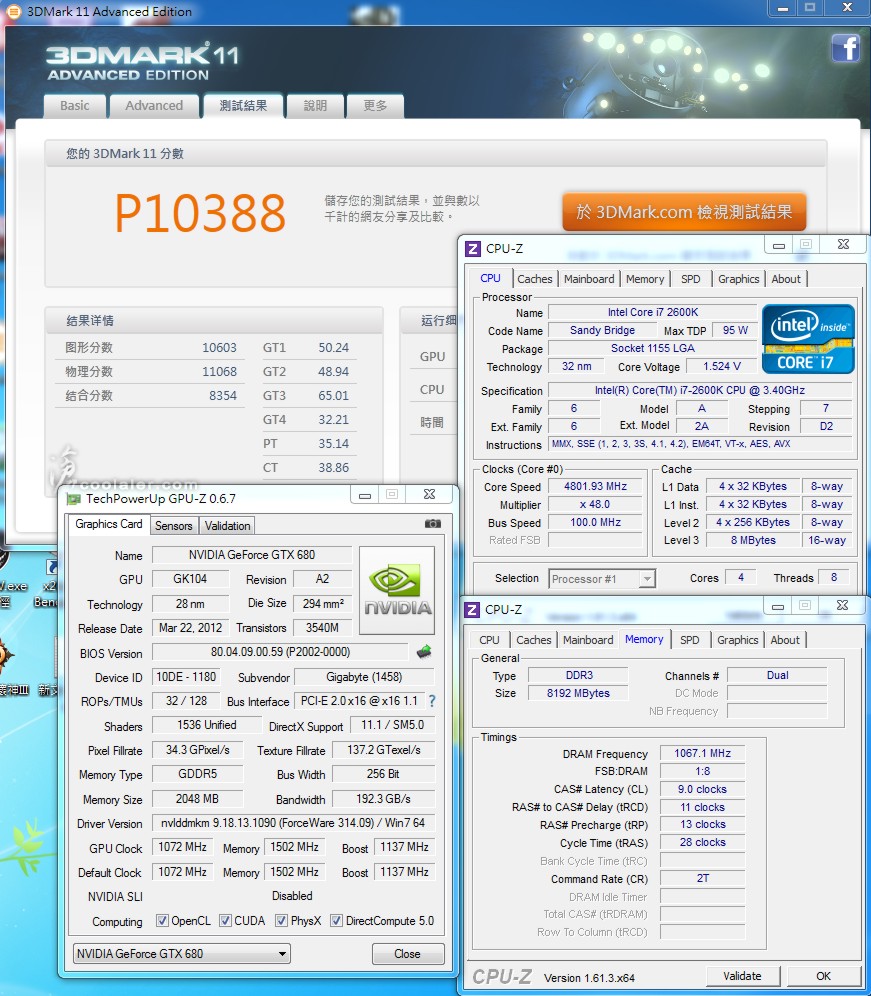This screenshot has height=996, width=871.
Task: Open the About tab in upper CPU-Z window
Action: pos(786,279)
